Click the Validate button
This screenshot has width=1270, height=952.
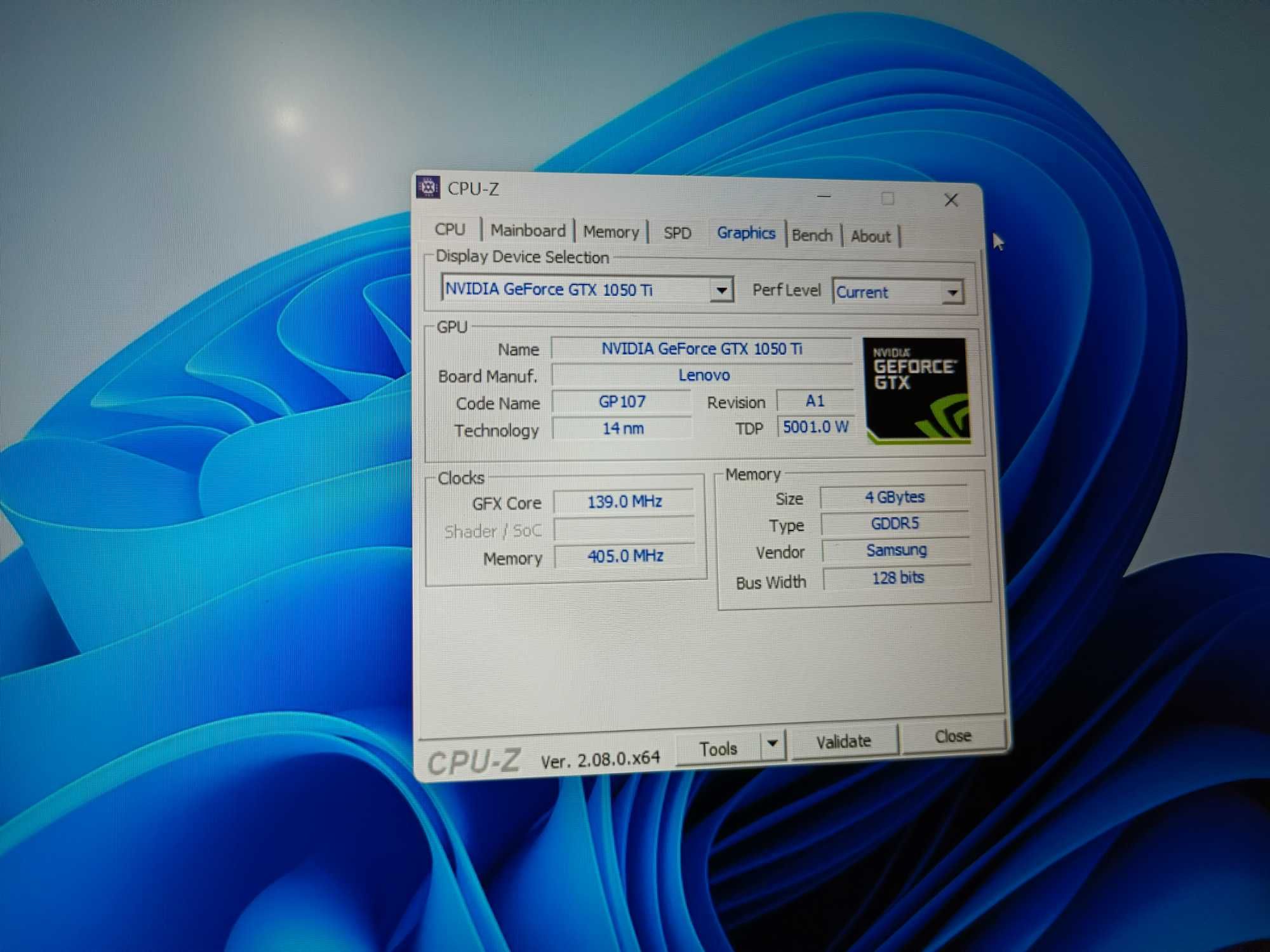coord(844,741)
